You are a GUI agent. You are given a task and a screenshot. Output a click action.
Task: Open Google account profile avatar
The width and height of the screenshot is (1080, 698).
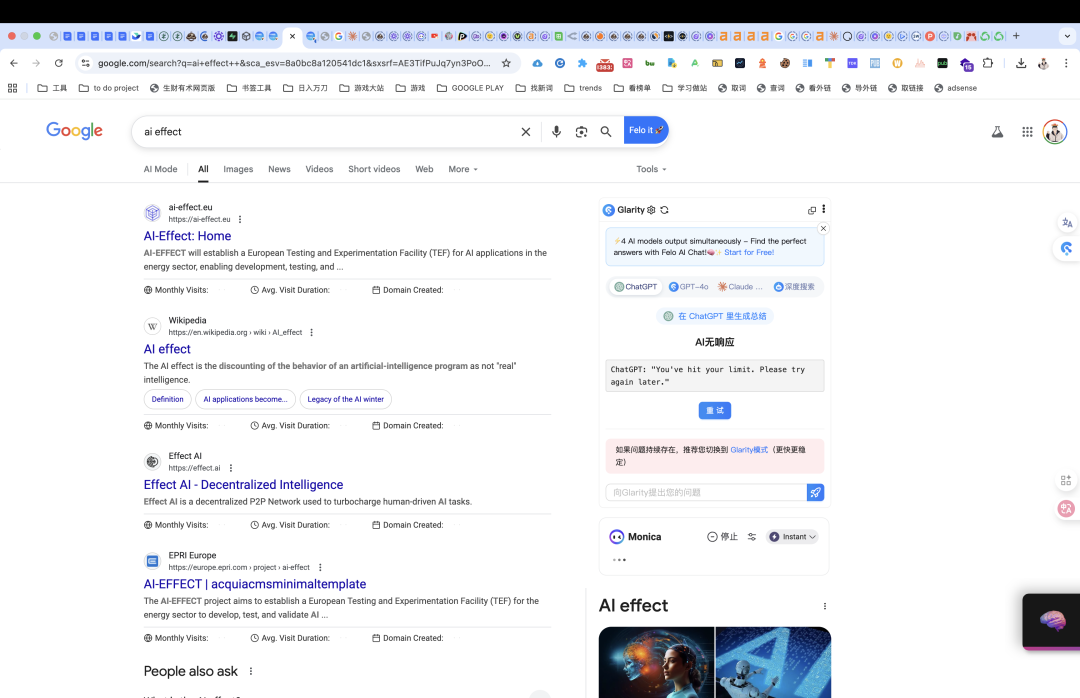[x=1055, y=132]
